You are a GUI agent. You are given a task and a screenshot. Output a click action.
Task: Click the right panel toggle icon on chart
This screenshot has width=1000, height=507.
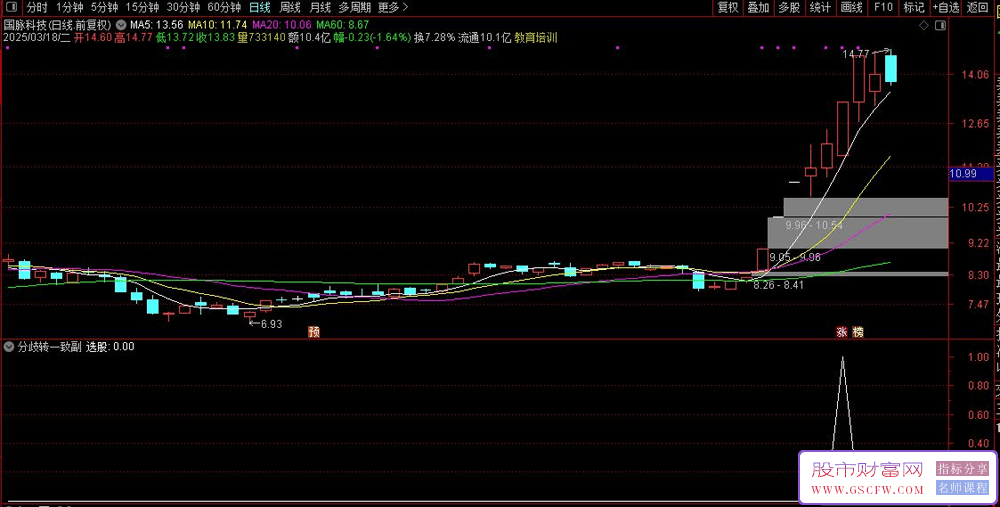940,25
